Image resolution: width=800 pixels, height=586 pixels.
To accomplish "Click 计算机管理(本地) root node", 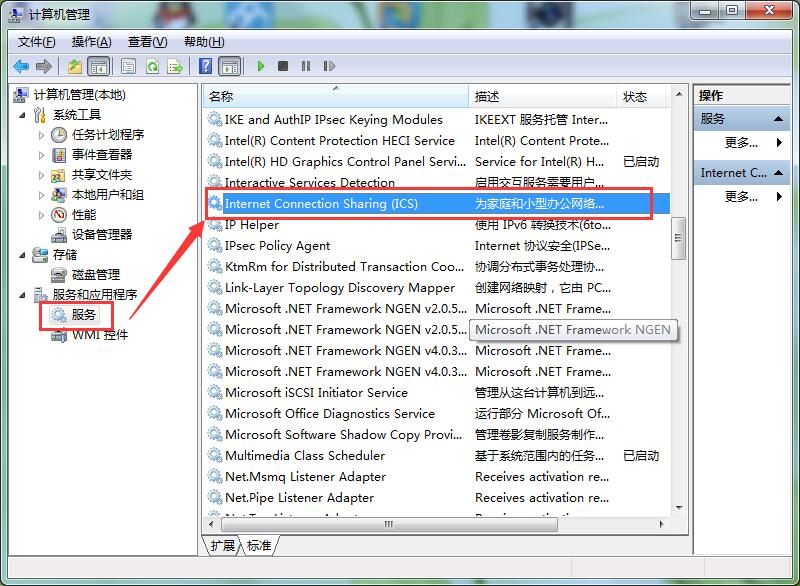I will (80, 95).
